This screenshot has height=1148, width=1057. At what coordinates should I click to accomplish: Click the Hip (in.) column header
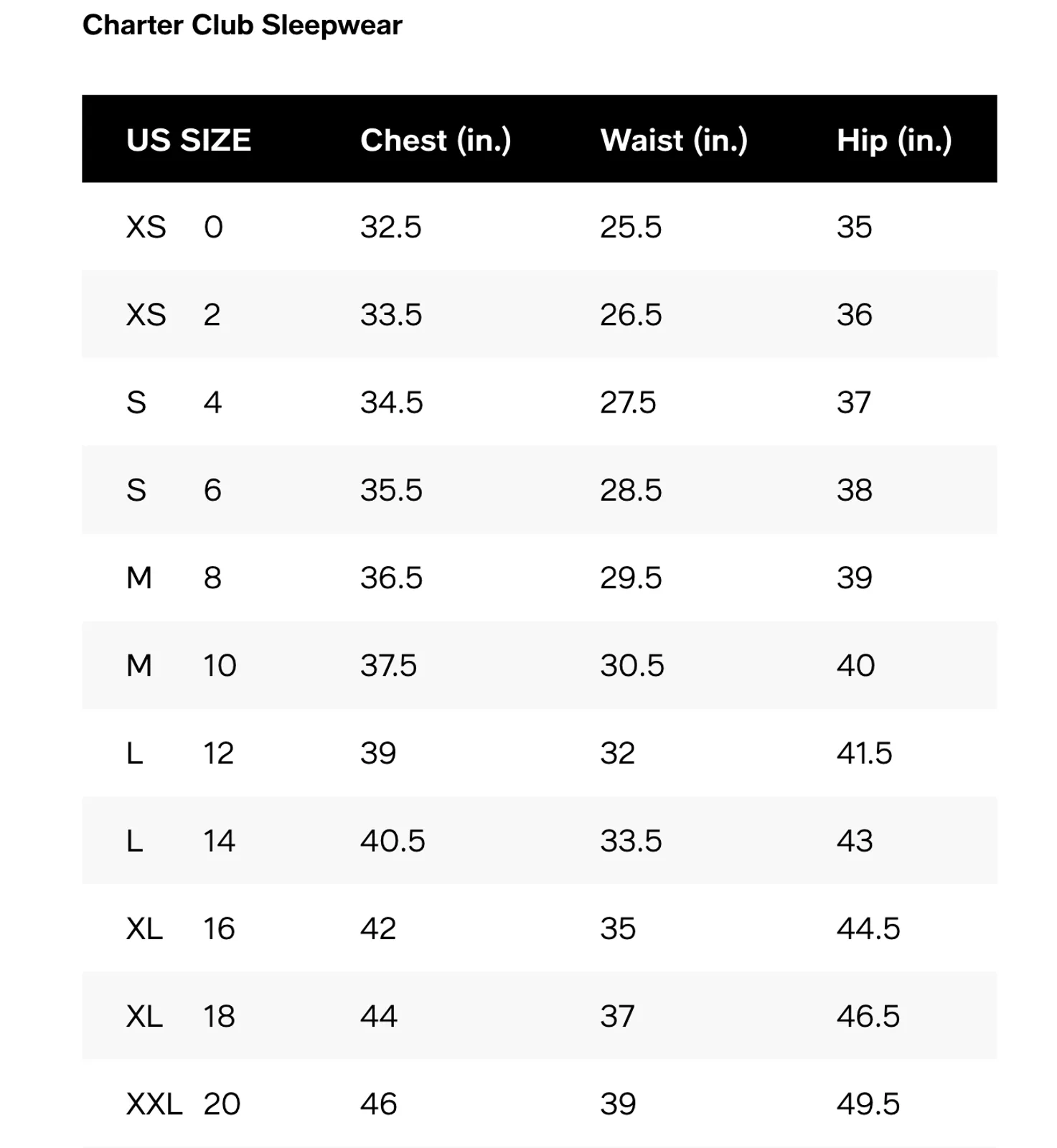tap(894, 140)
